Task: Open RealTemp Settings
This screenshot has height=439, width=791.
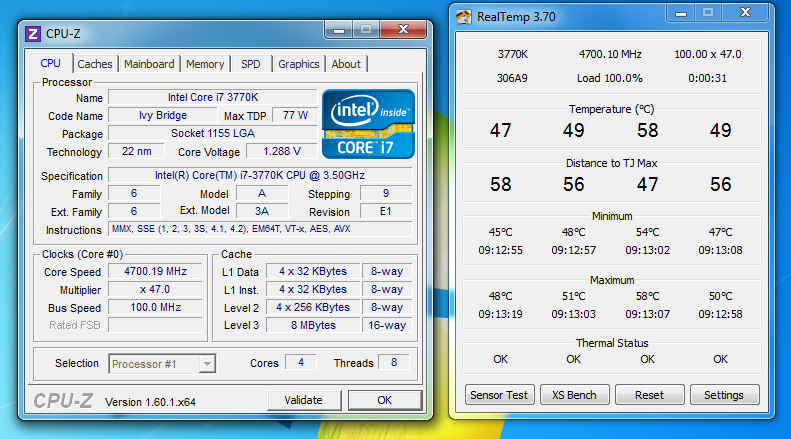Action: point(724,395)
